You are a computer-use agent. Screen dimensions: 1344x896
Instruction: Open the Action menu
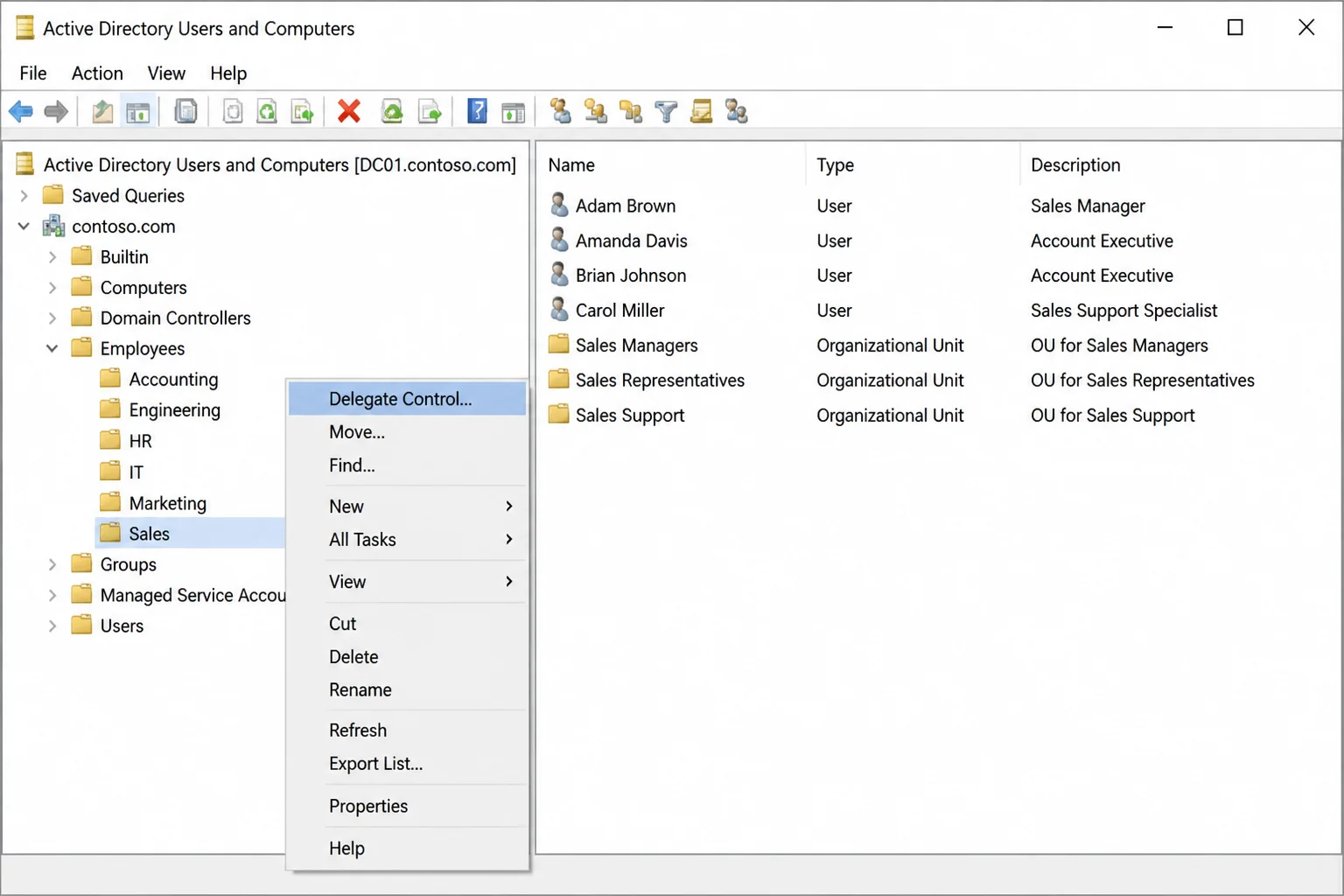[x=97, y=73]
